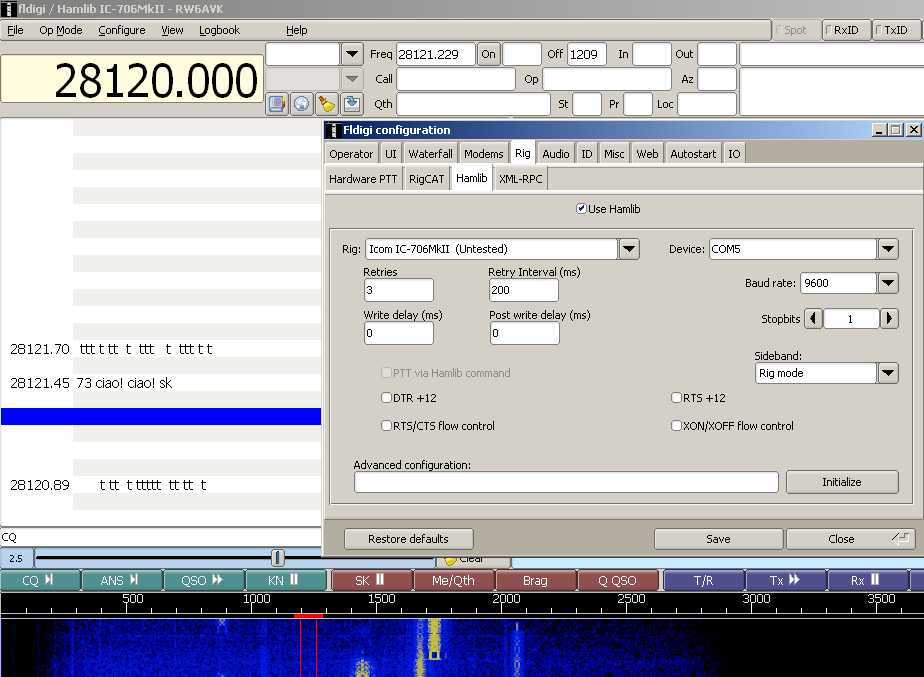Click the save contact icon
Viewport: 924px width, 677px height.
pyautogui.click(x=352, y=103)
